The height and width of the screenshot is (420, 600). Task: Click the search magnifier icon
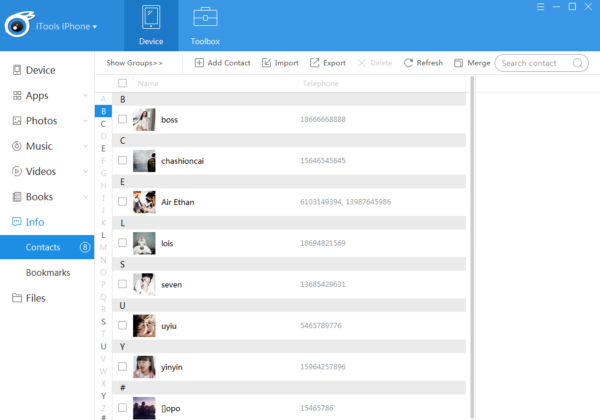pyautogui.click(x=577, y=63)
